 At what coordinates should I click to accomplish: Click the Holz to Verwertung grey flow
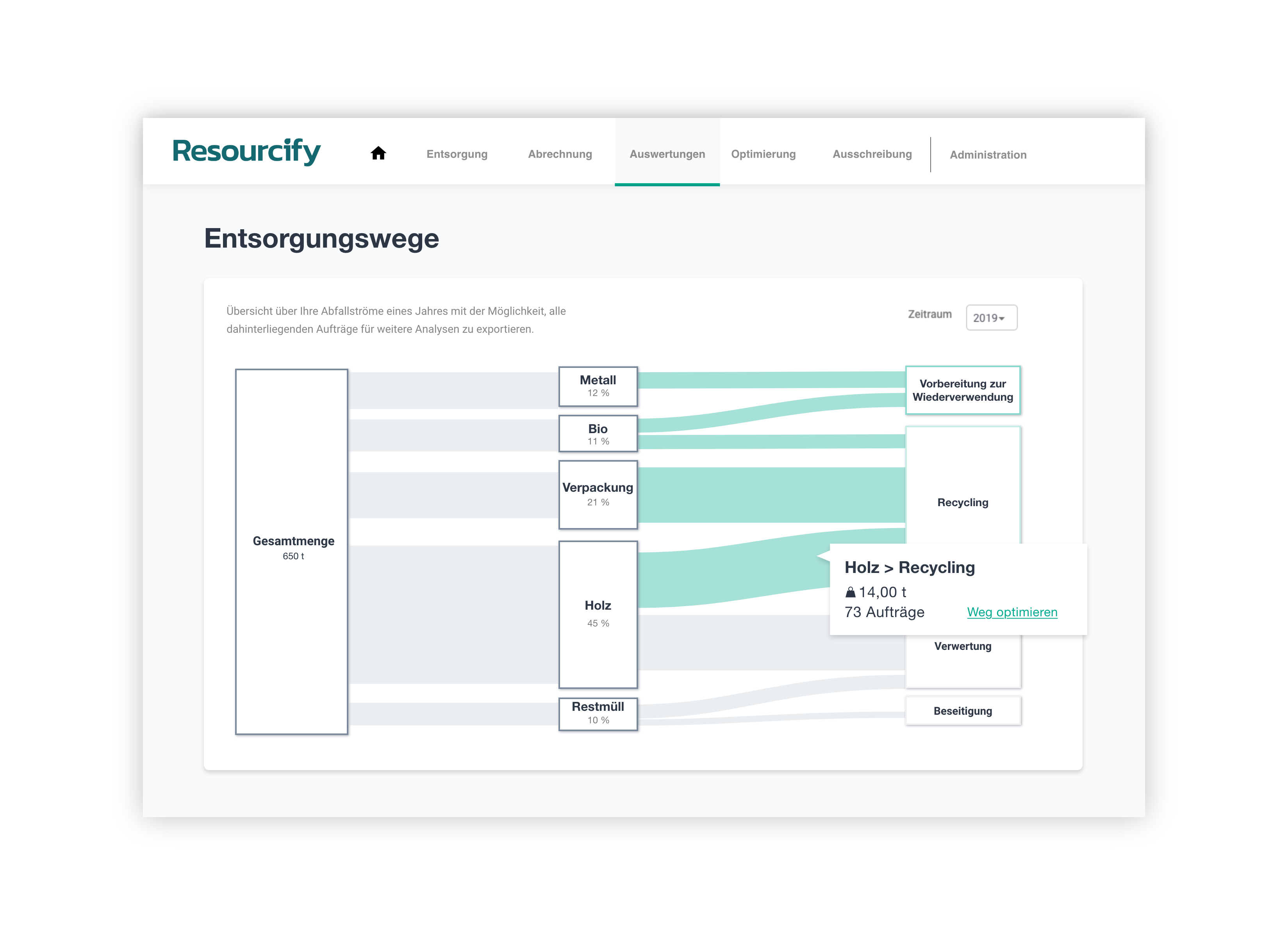[771, 642]
